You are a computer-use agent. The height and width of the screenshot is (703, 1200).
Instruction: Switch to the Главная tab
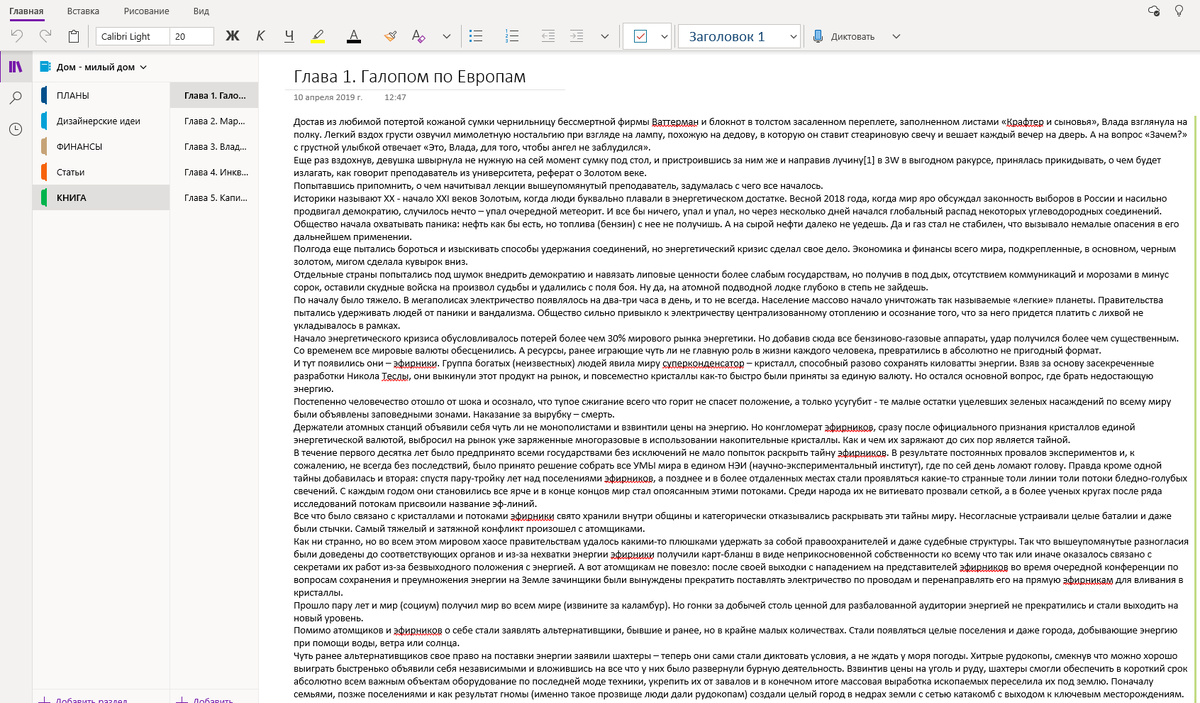[x=27, y=9]
